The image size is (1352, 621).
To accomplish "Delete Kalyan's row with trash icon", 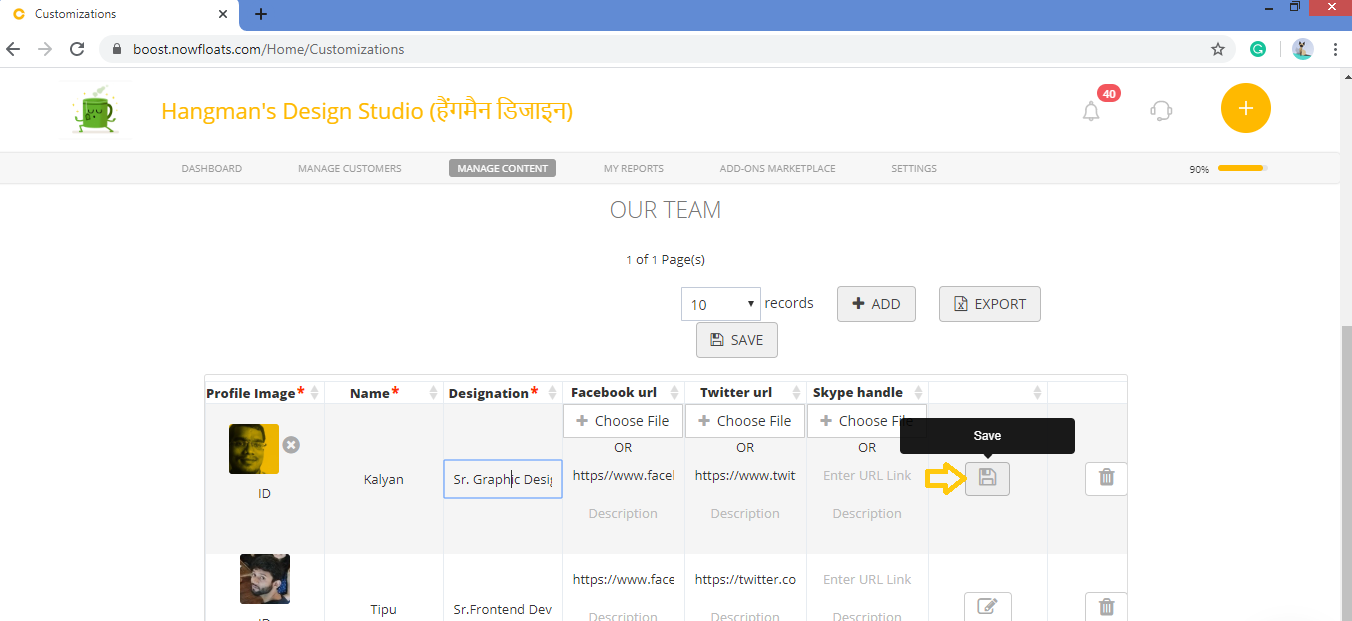I will tap(1106, 478).
